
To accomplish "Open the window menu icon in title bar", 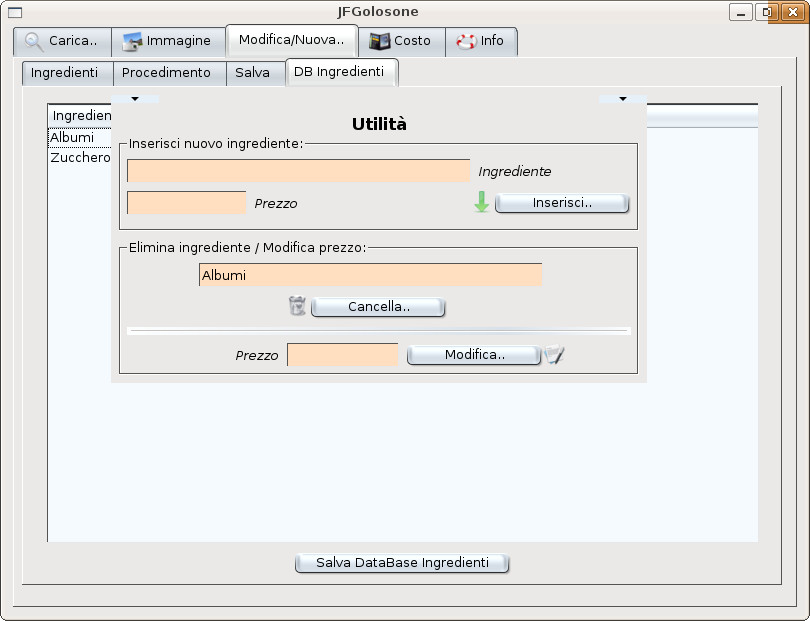I will point(15,12).
